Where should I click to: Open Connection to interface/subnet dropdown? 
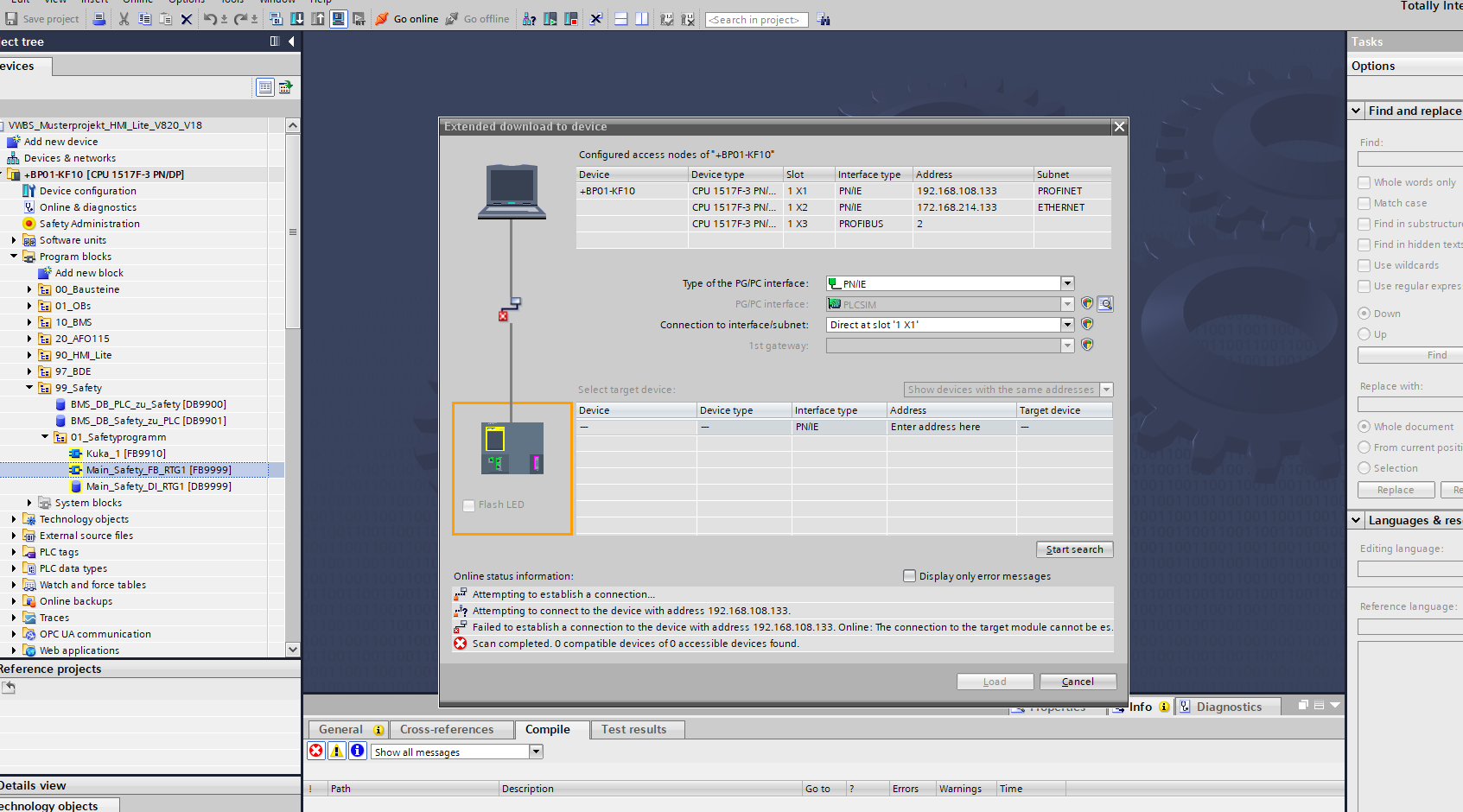(1067, 325)
